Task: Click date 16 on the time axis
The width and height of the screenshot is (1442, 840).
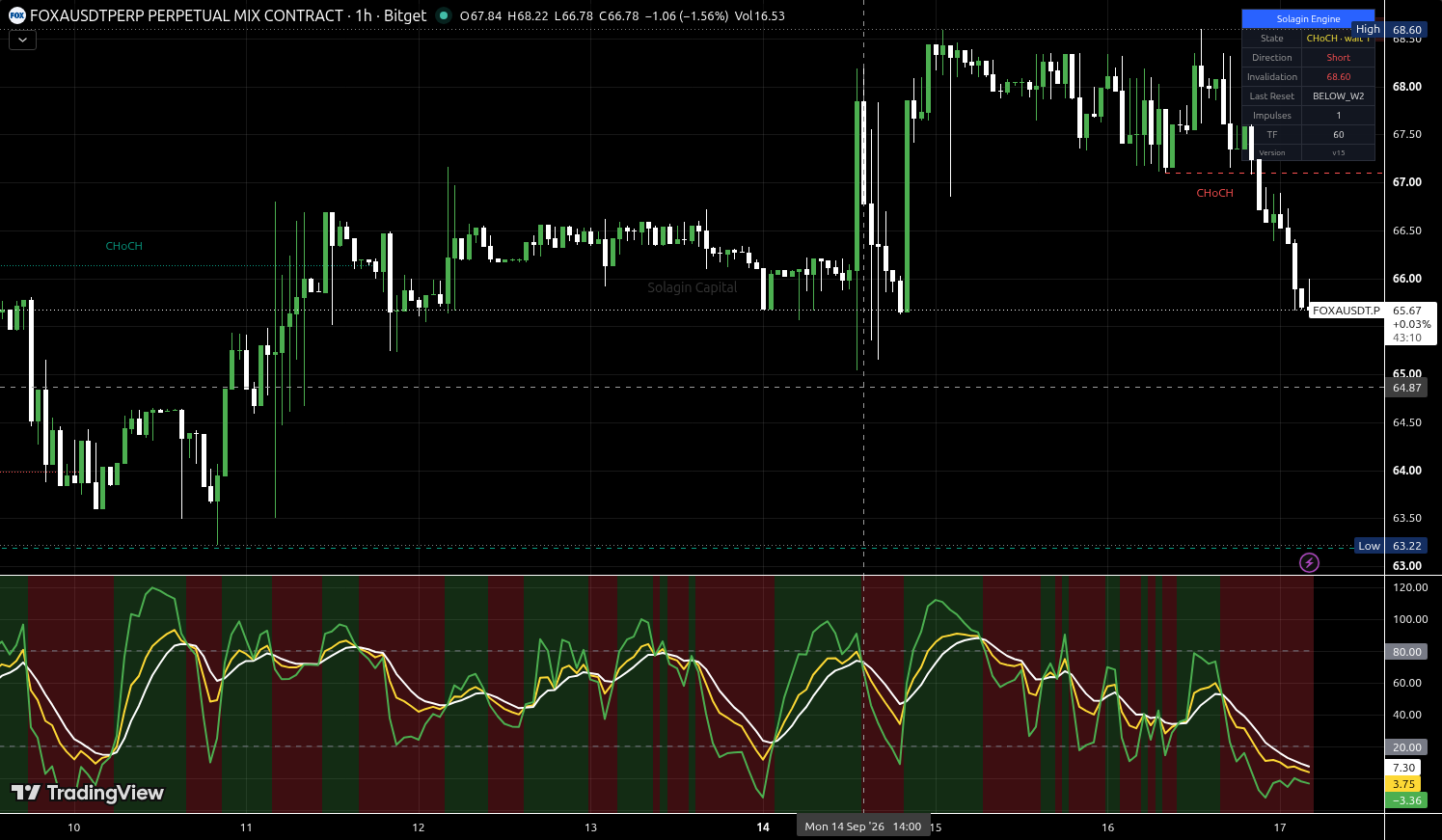Action: pos(1107,827)
